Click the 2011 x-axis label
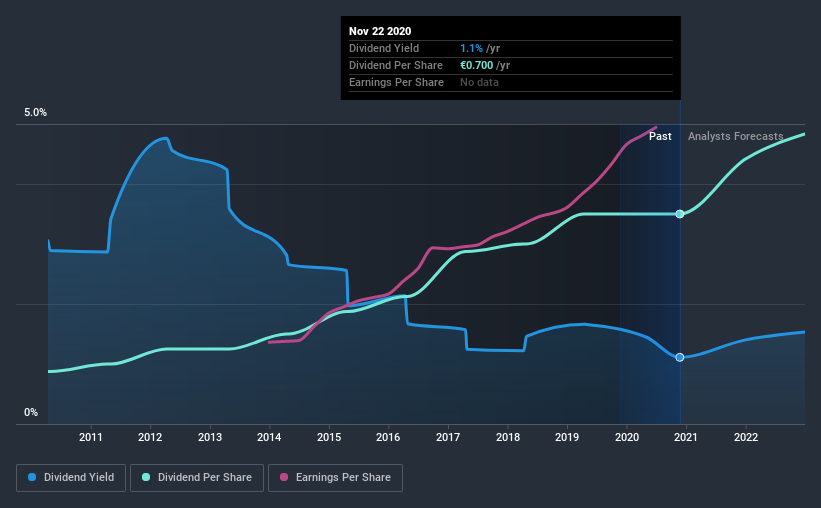The height and width of the screenshot is (508, 821). point(91,437)
